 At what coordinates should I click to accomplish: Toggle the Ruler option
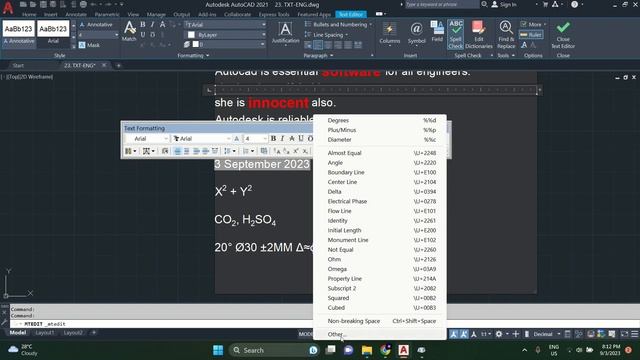click(531, 35)
